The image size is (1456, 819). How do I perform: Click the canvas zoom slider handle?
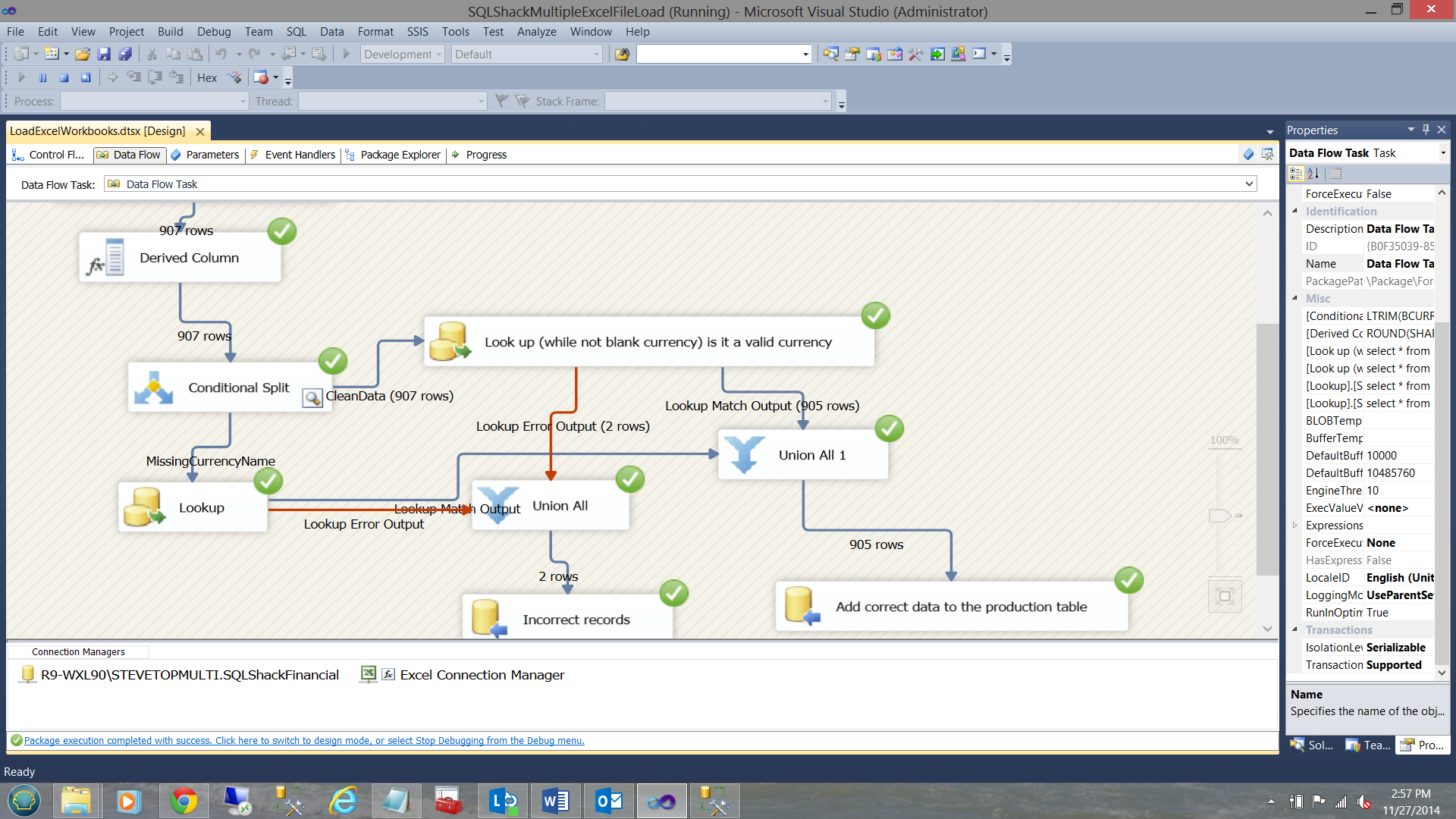pos(1219,516)
